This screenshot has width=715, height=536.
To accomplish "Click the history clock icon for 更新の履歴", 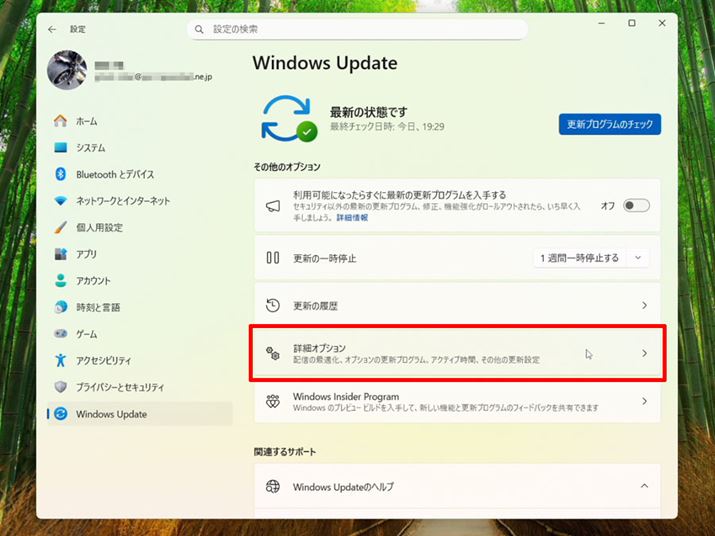I will (x=273, y=305).
